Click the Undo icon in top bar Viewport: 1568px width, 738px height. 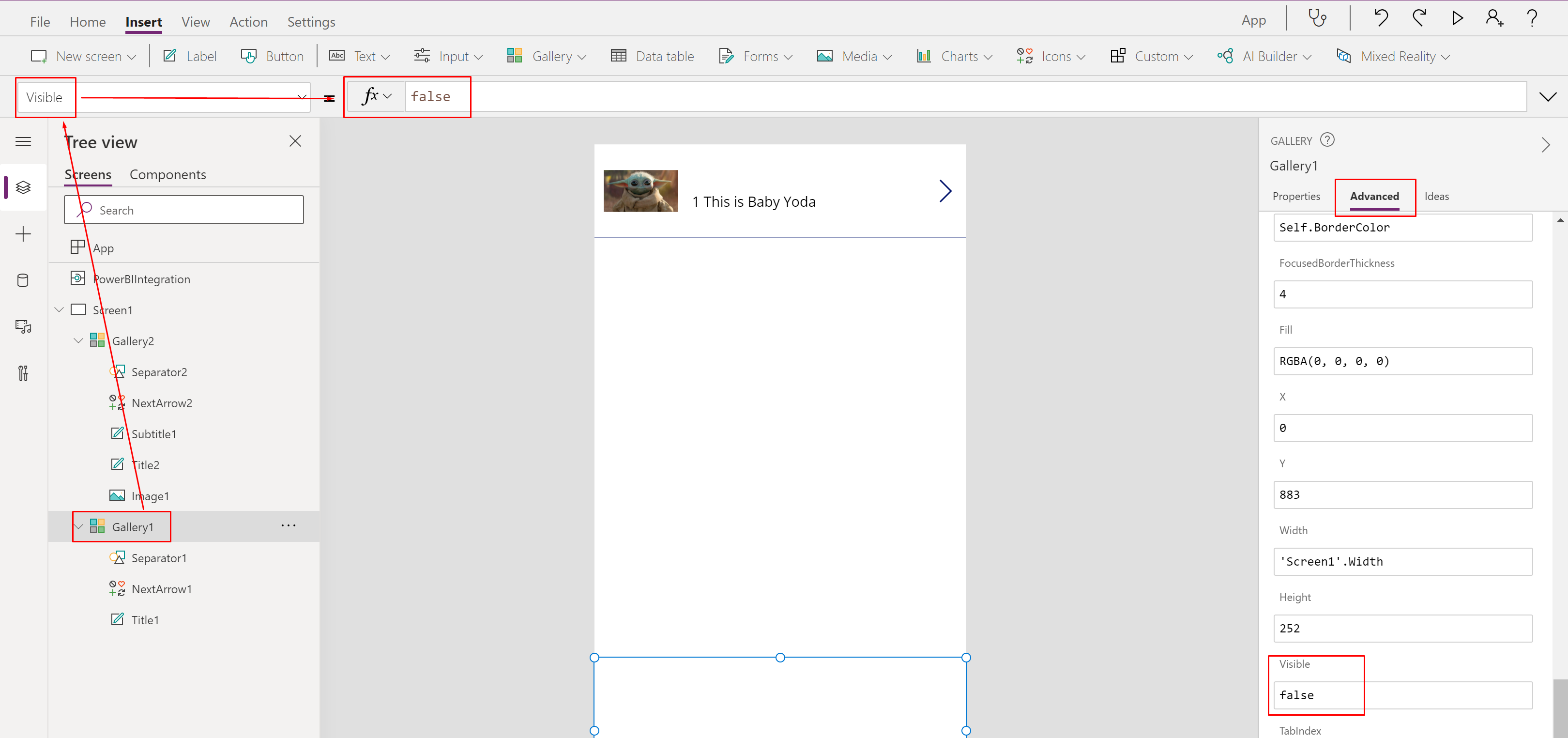[x=1380, y=18]
